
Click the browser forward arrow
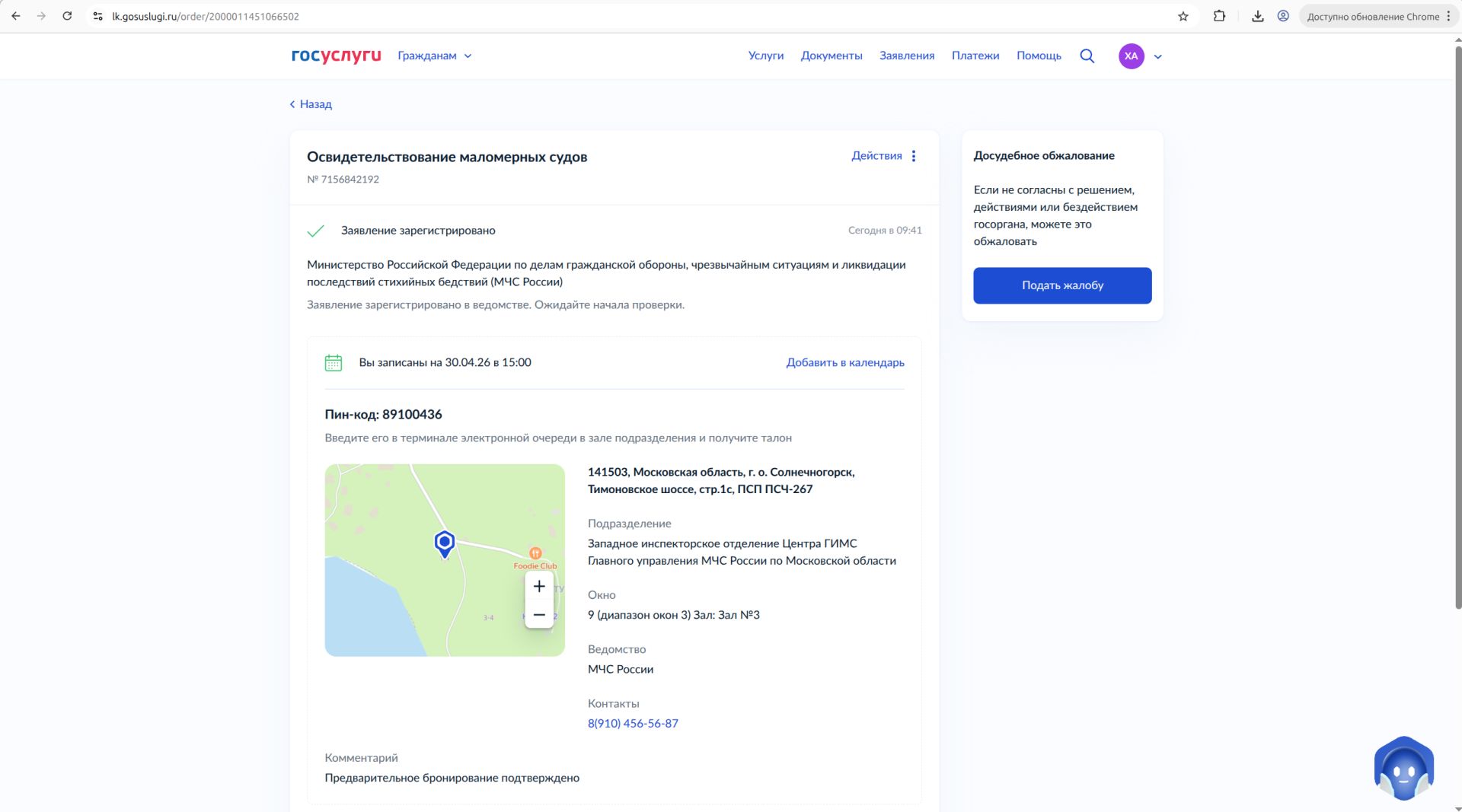41,16
